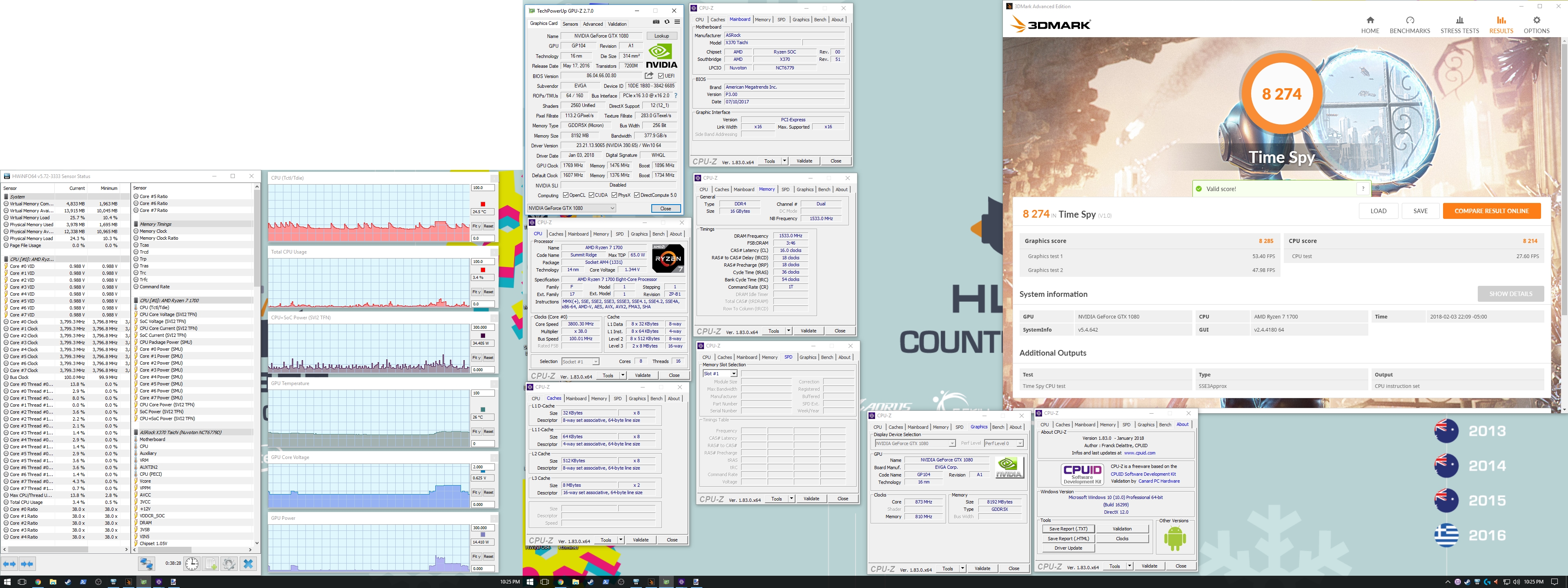This screenshot has width=1568, height=588.
Task: Click Reset in Total CPU Usage graph
Action: (489, 292)
